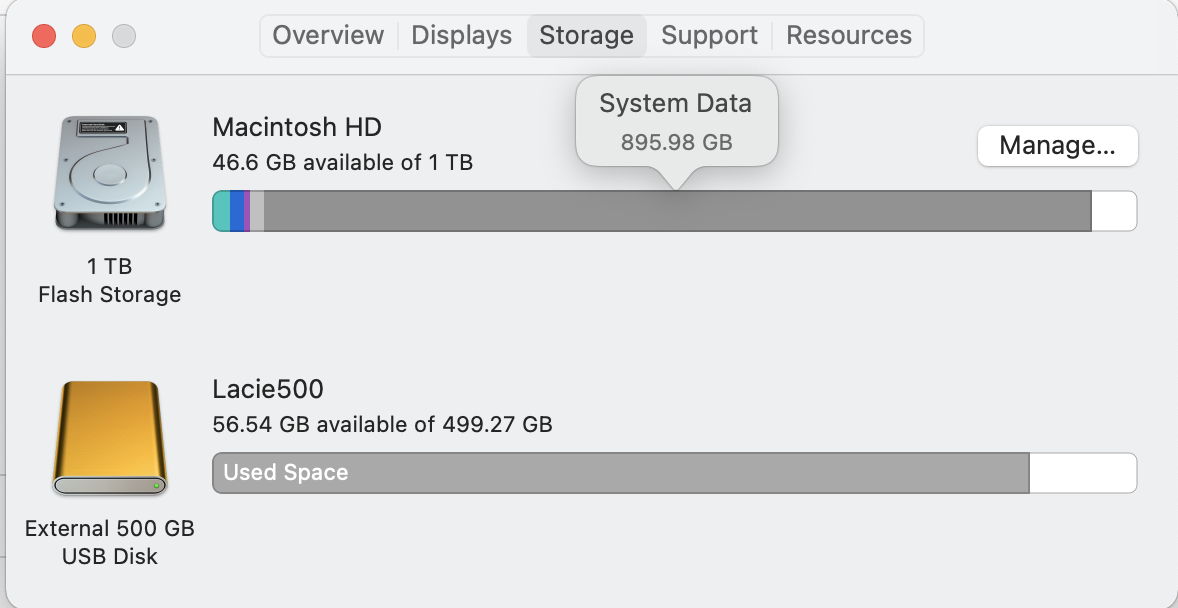Click the purple segment of storage bar
The image size is (1178, 608).
(x=247, y=212)
